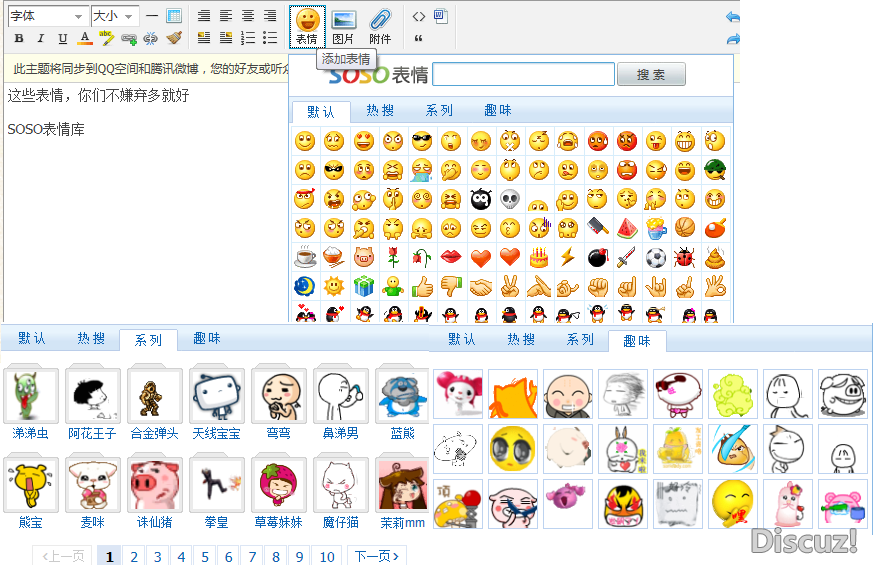
Task: Click the 熊宝 series label
Action: (31, 522)
